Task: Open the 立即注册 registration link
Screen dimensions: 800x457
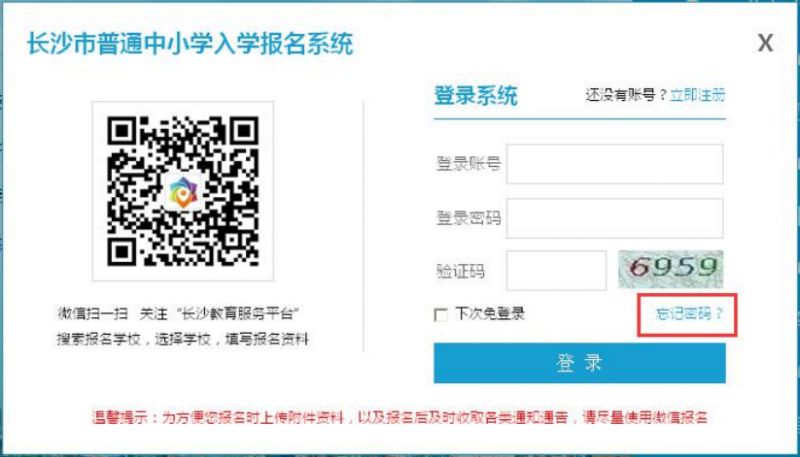Action: pos(697,95)
